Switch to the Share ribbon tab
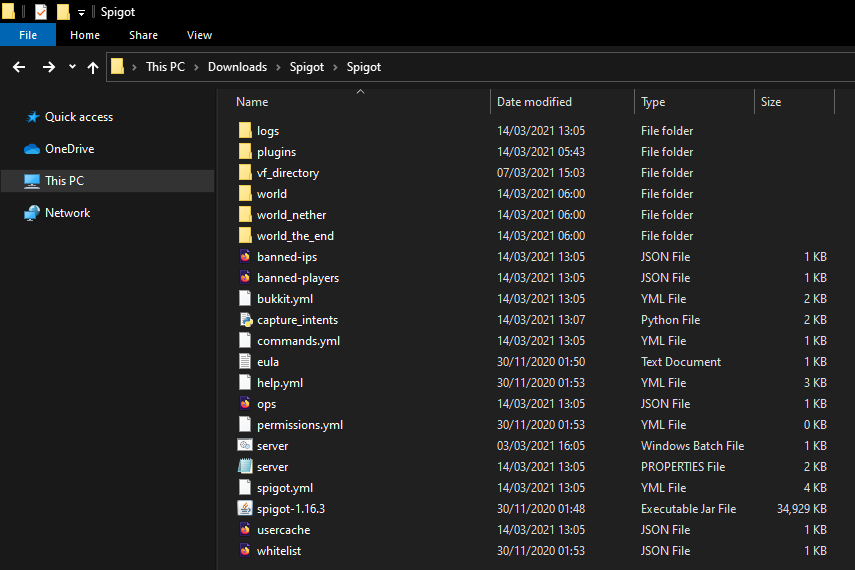The width and height of the screenshot is (855, 570). (143, 35)
